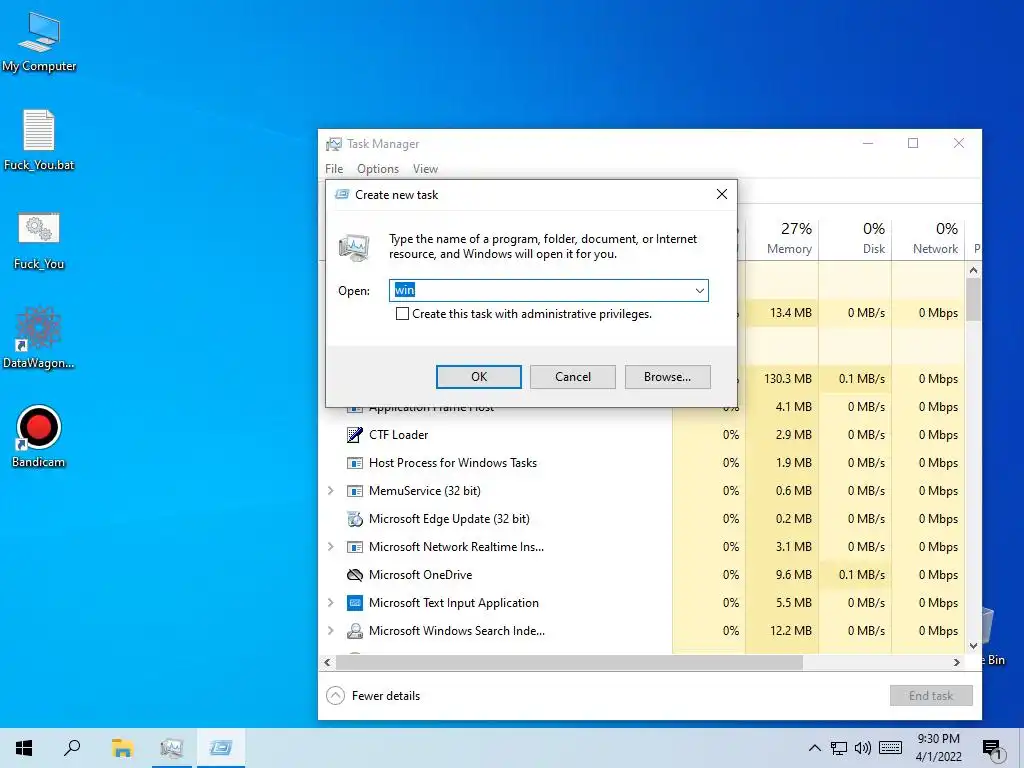Expand Microsoft Network Realtime Ins group
1024x768 pixels.
coord(330,547)
